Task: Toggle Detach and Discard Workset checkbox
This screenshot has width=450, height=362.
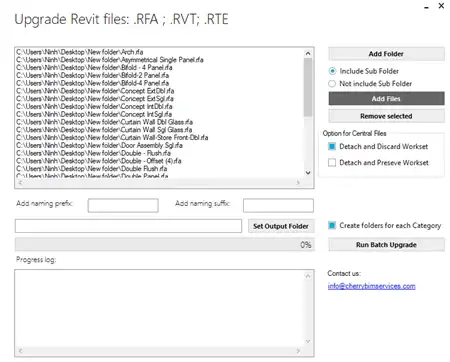Action: (x=332, y=146)
